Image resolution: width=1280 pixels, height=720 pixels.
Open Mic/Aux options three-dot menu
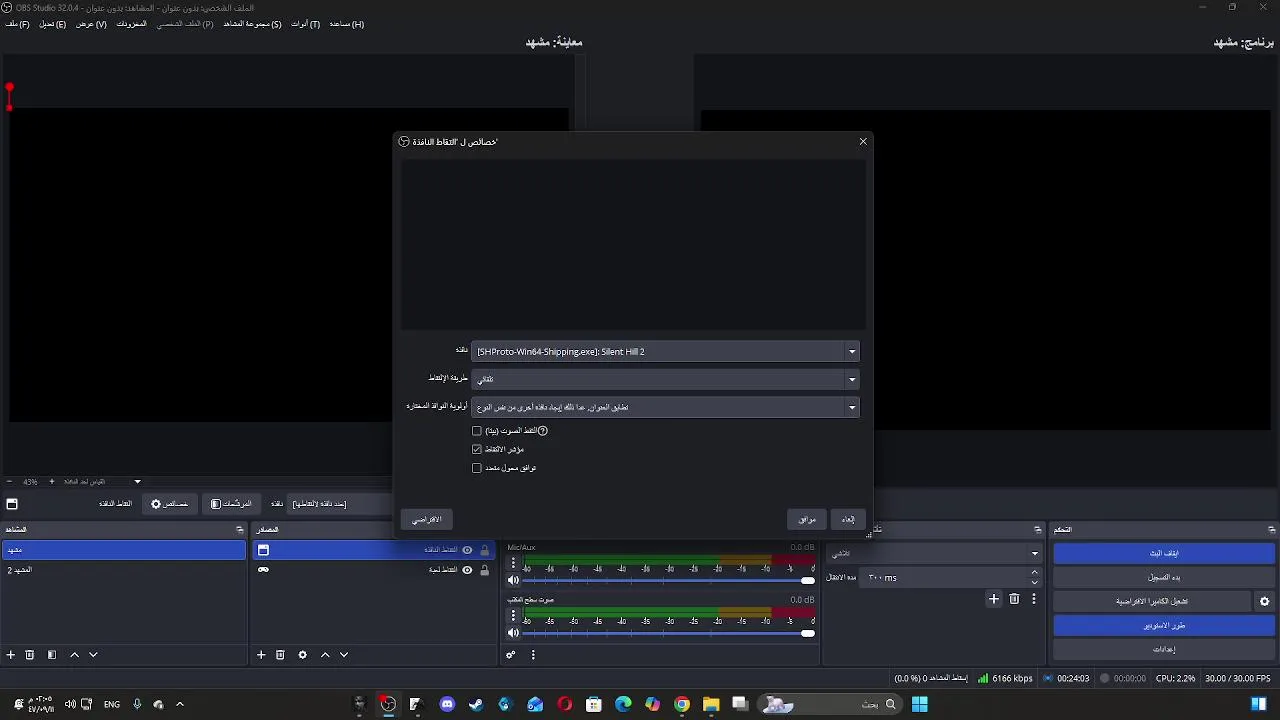click(x=513, y=563)
